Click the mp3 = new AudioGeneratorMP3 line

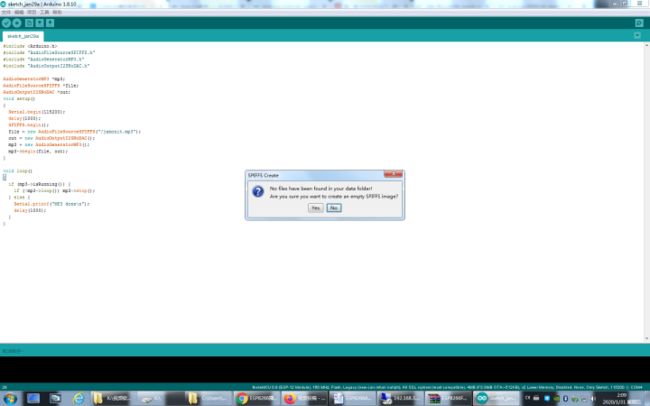[x=49, y=145]
